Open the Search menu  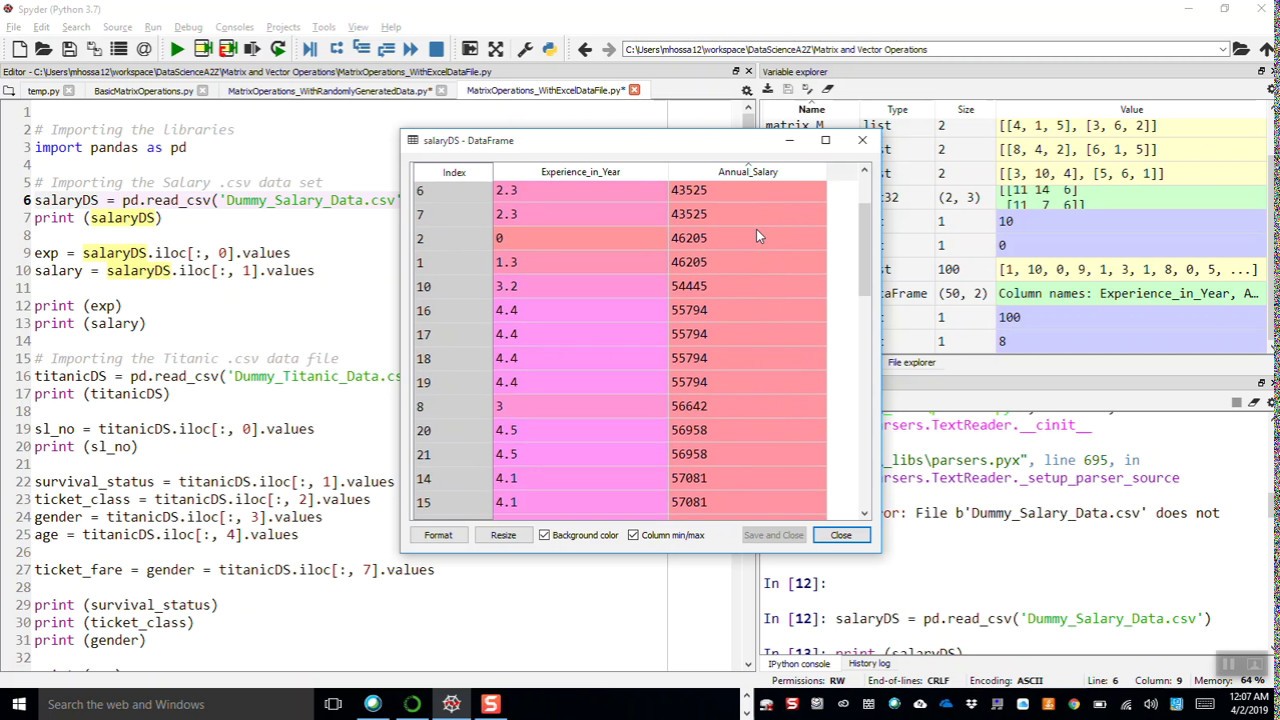pos(76,27)
